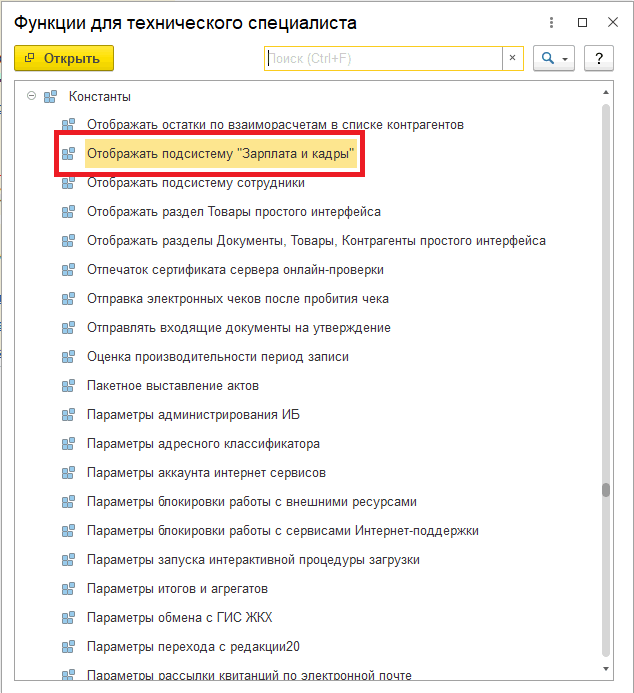Collapse the Константы tree node
This screenshot has height=693, width=634.
(x=31, y=95)
